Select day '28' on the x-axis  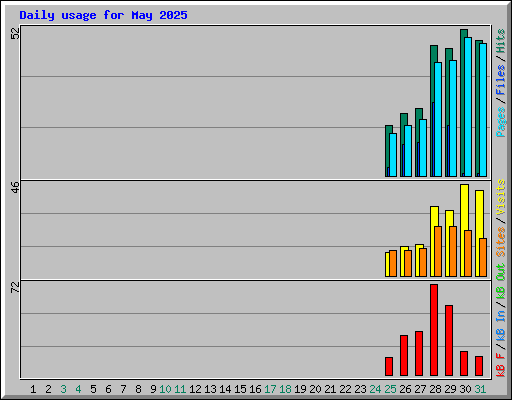pos(435,389)
